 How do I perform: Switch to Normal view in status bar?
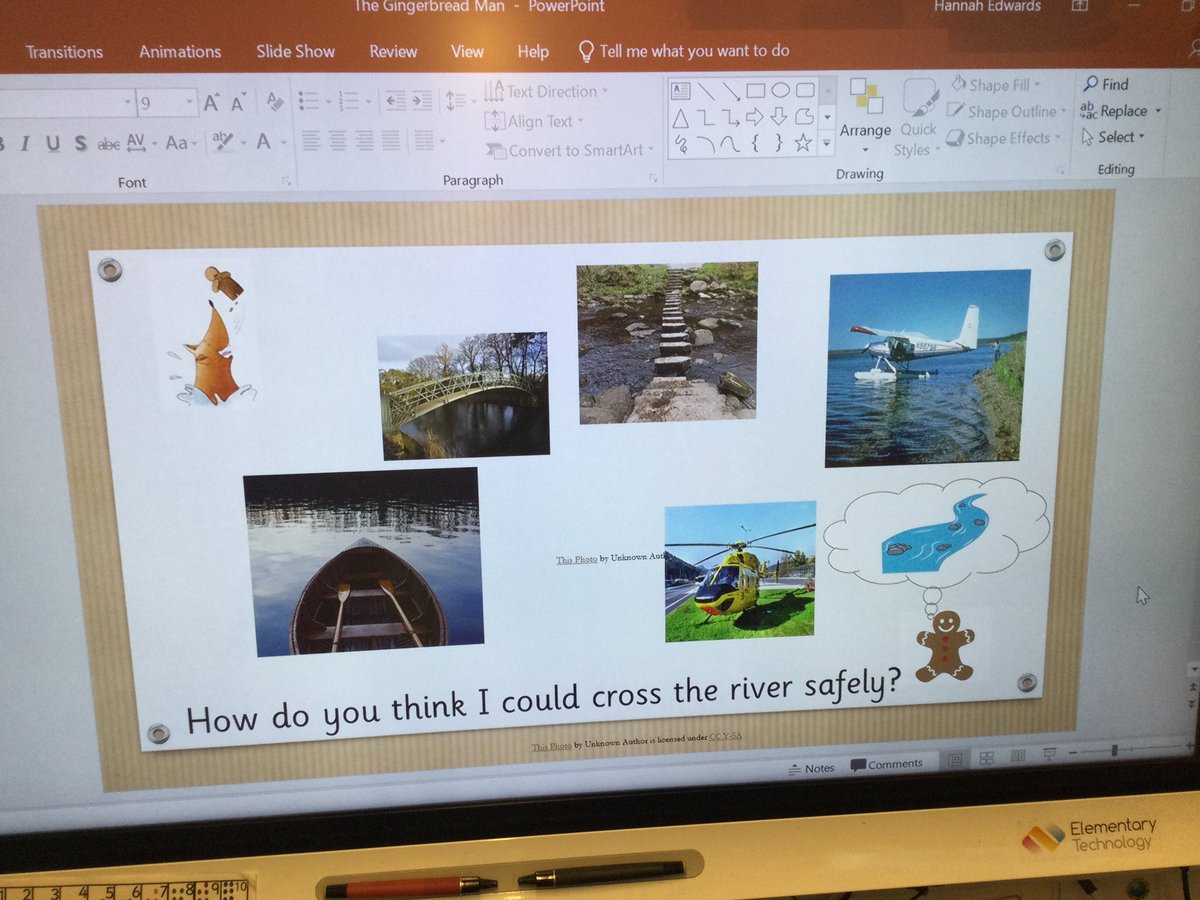coord(955,759)
